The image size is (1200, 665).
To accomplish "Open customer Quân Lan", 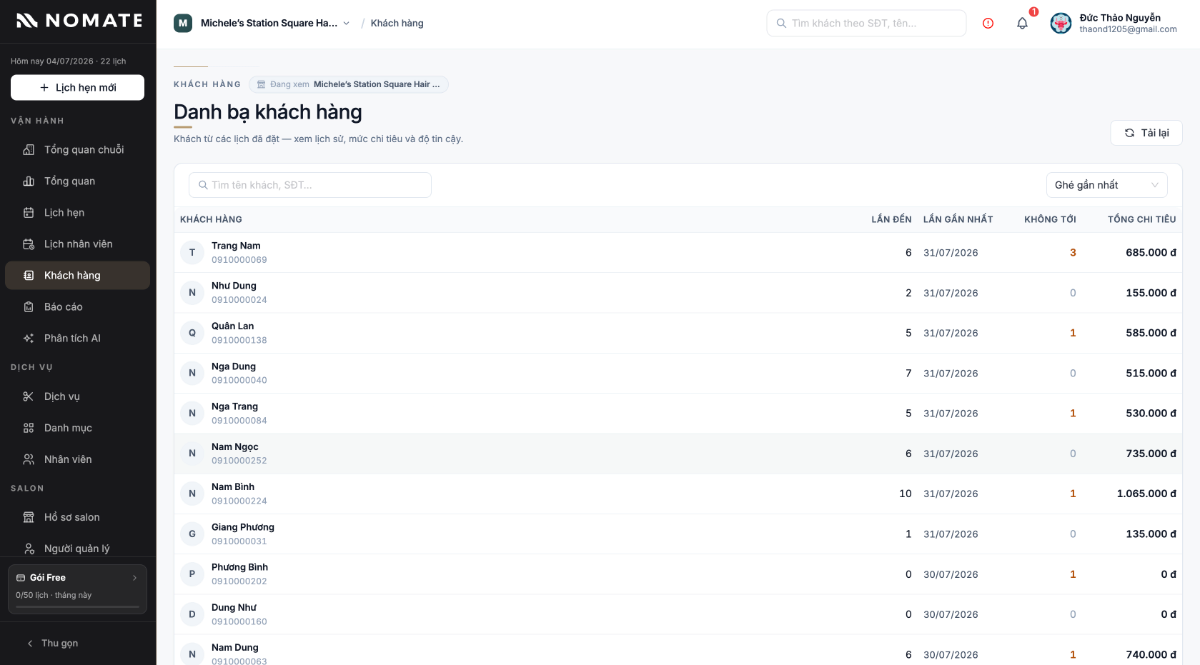I will pyautogui.click(x=678, y=333).
